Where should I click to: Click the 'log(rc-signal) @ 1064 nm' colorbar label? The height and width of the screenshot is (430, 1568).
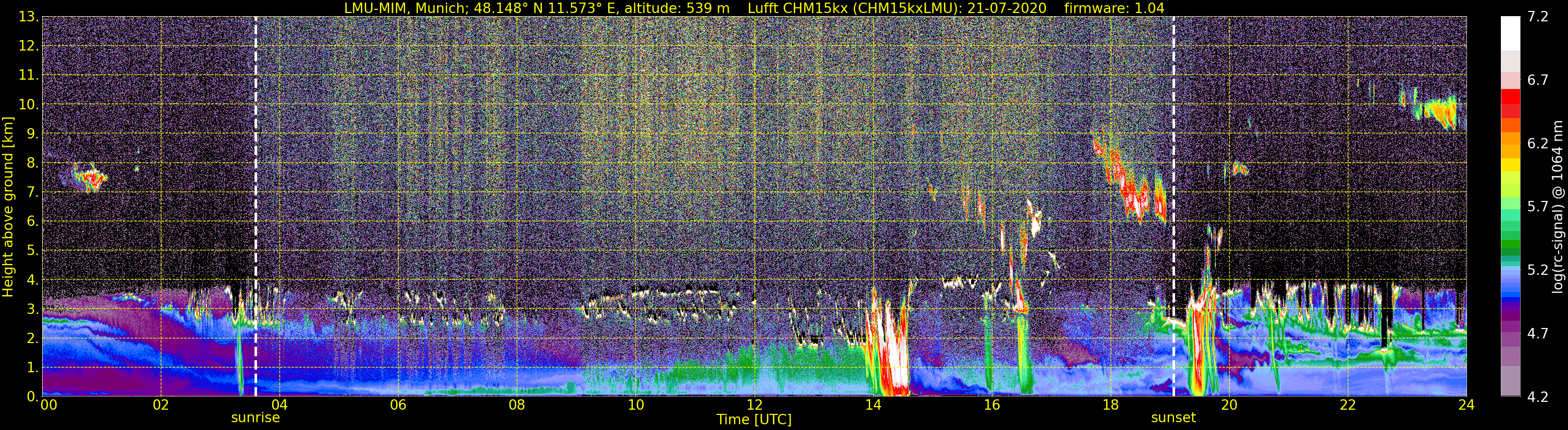pos(1559,207)
